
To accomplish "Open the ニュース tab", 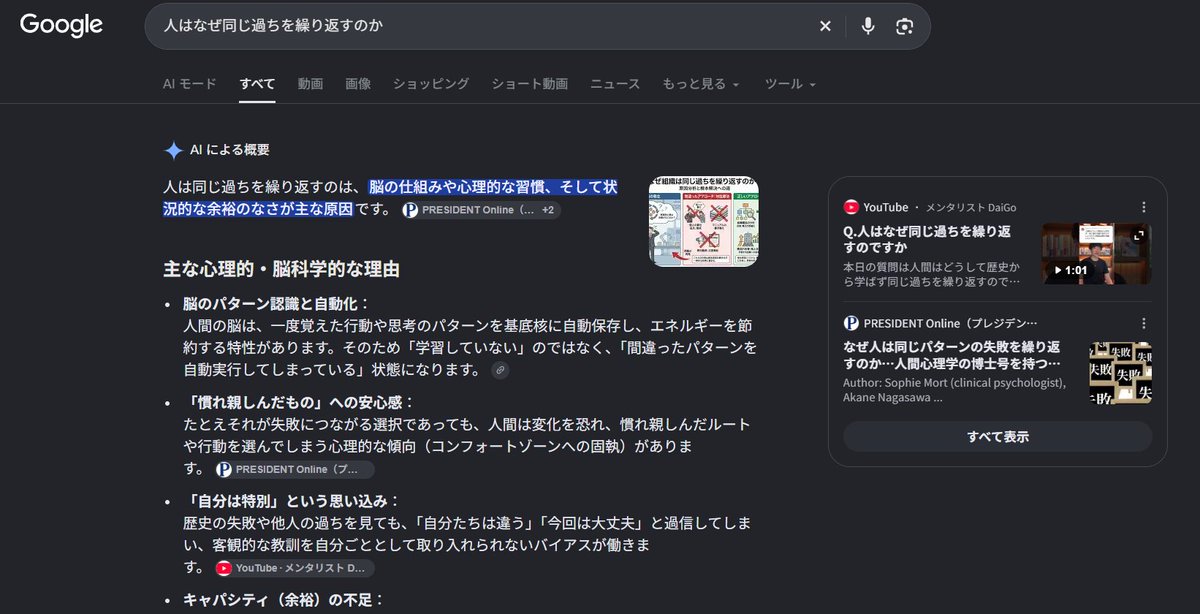I will (615, 84).
